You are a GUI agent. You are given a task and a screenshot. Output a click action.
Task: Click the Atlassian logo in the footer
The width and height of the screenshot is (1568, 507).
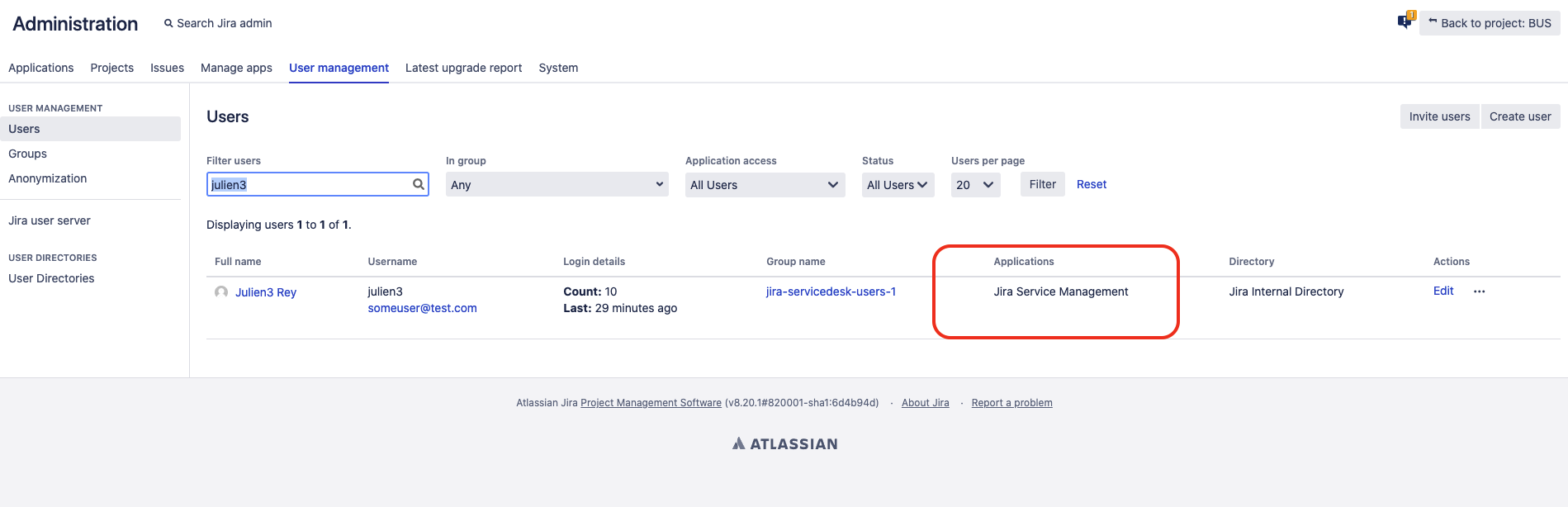point(784,443)
